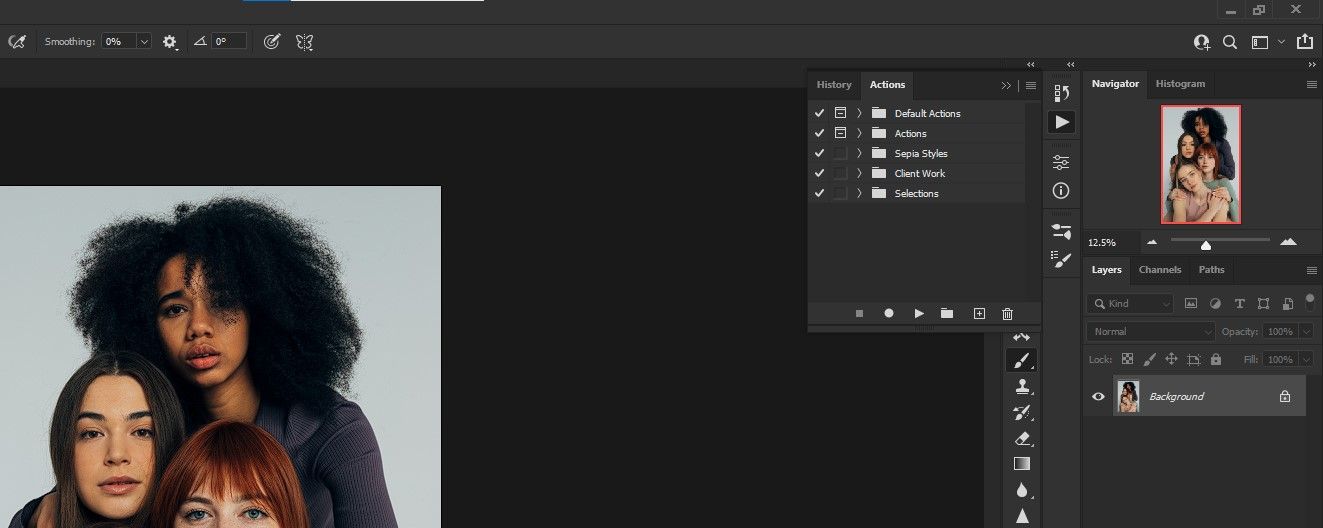Toggle the airbrush build-up effects icon

16,42
